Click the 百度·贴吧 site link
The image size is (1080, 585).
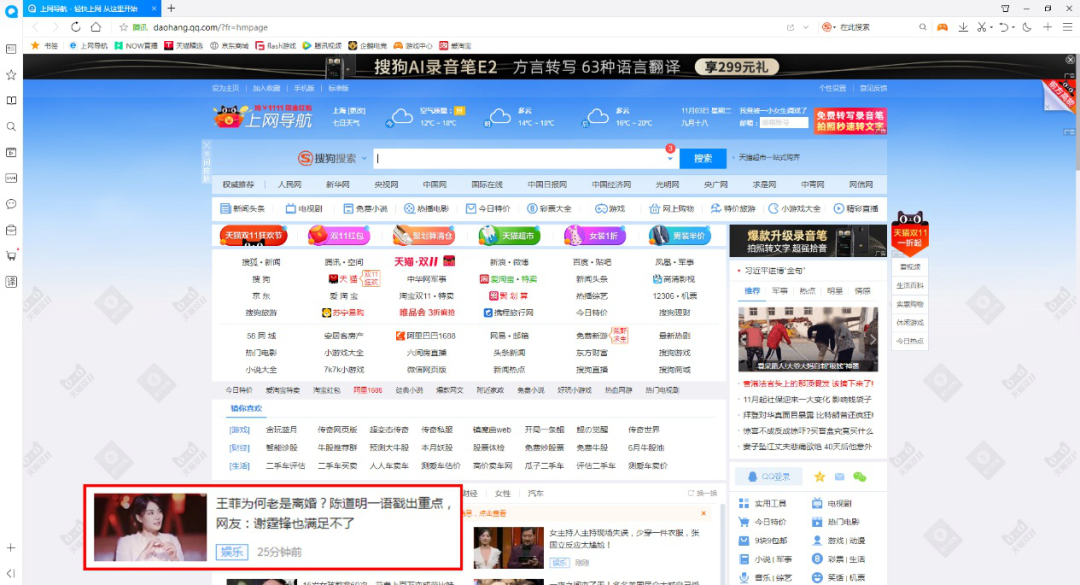pyautogui.click(x=592, y=262)
